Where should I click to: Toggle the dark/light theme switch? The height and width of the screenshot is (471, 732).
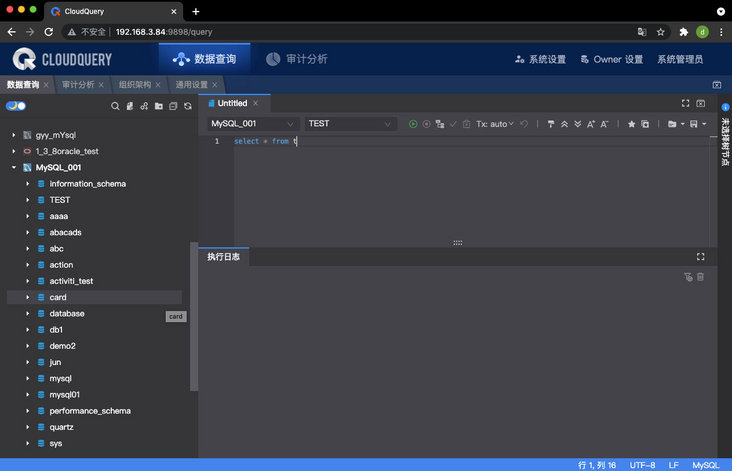[x=16, y=106]
